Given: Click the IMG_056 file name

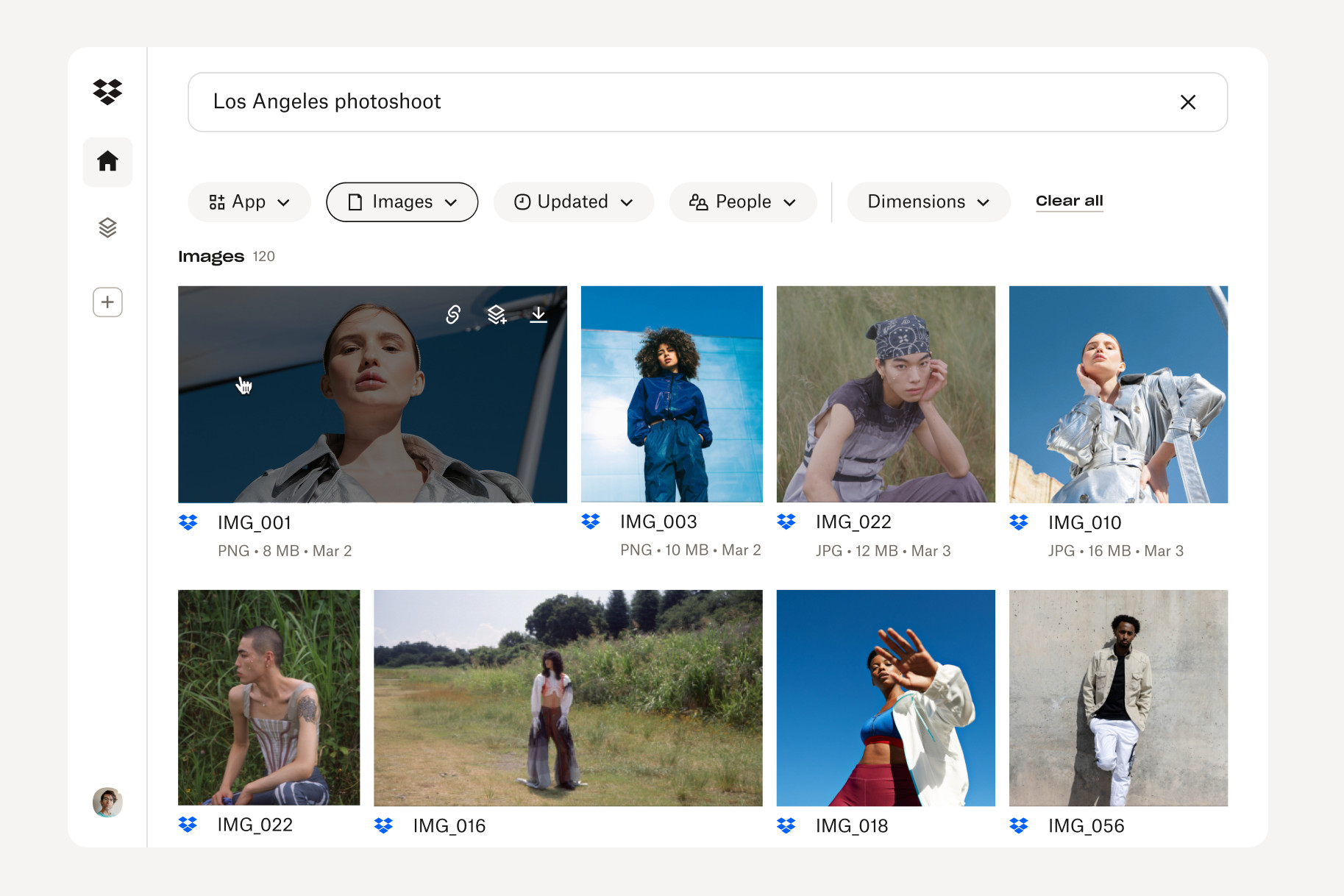Looking at the screenshot, I should [x=1086, y=826].
